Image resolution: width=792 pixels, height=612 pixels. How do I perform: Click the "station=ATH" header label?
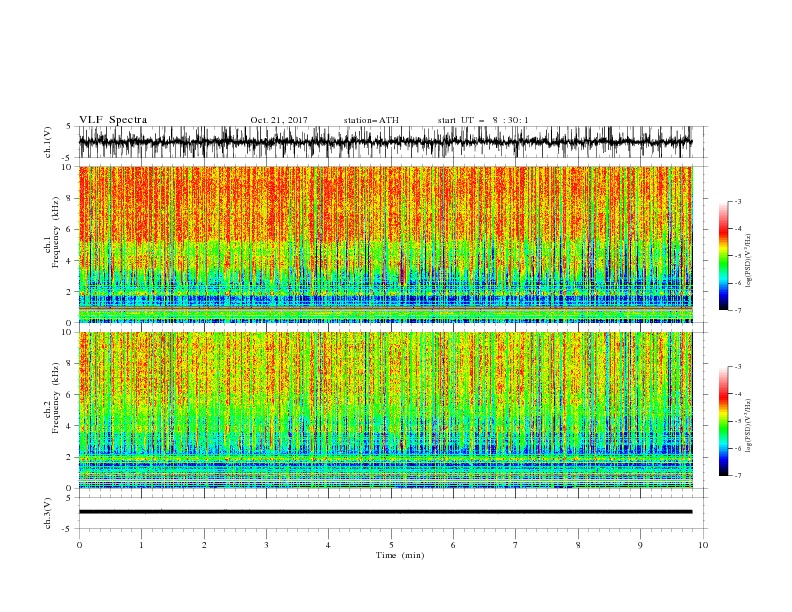pos(371,120)
